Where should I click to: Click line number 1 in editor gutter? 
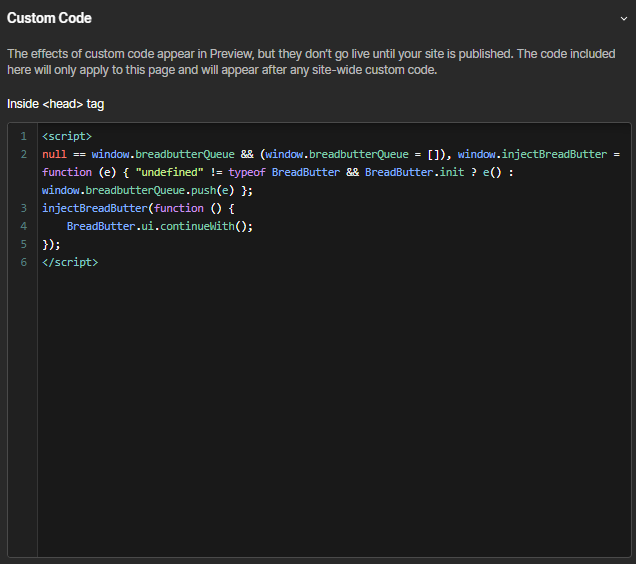(x=23, y=136)
